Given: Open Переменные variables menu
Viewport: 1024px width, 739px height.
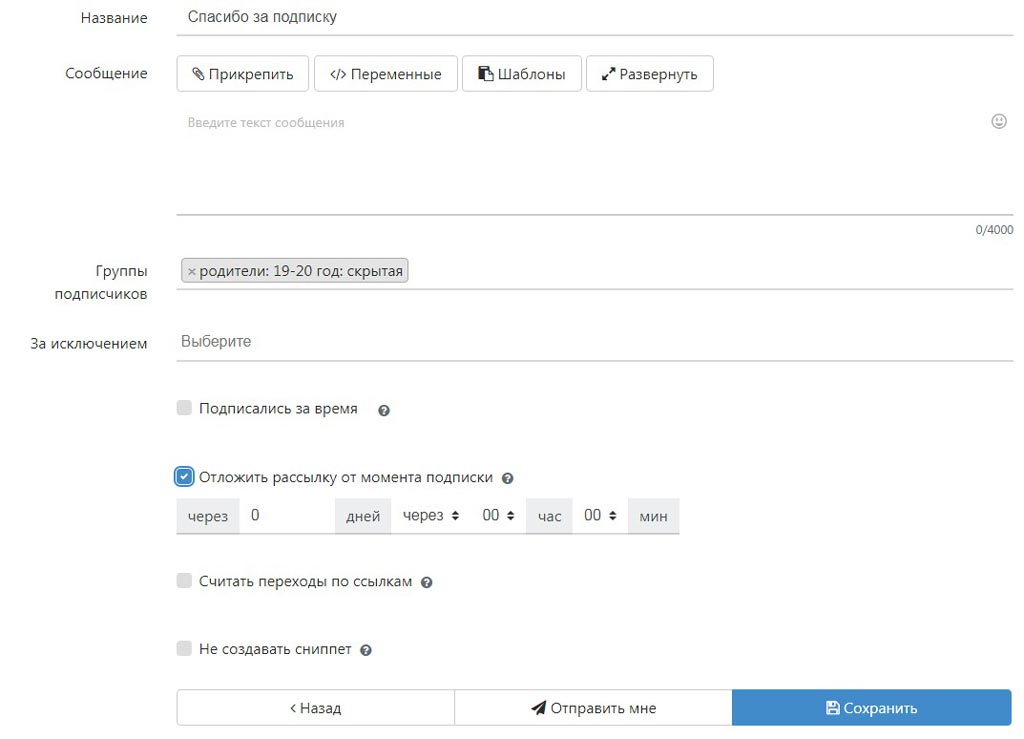Looking at the screenshot, I should 385,74.
